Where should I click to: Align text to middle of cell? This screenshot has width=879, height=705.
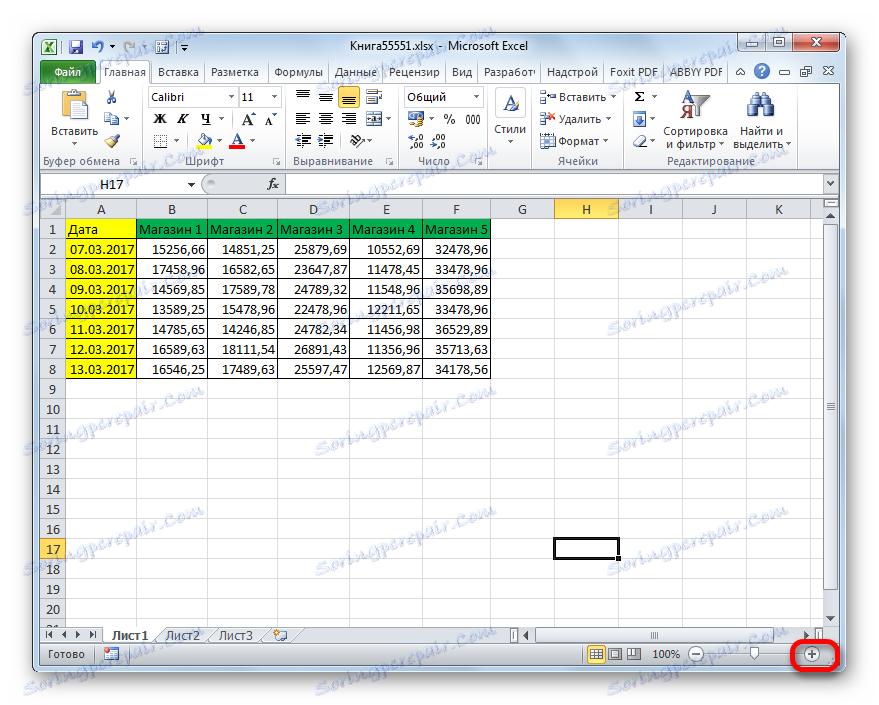(x=326, y=97)
